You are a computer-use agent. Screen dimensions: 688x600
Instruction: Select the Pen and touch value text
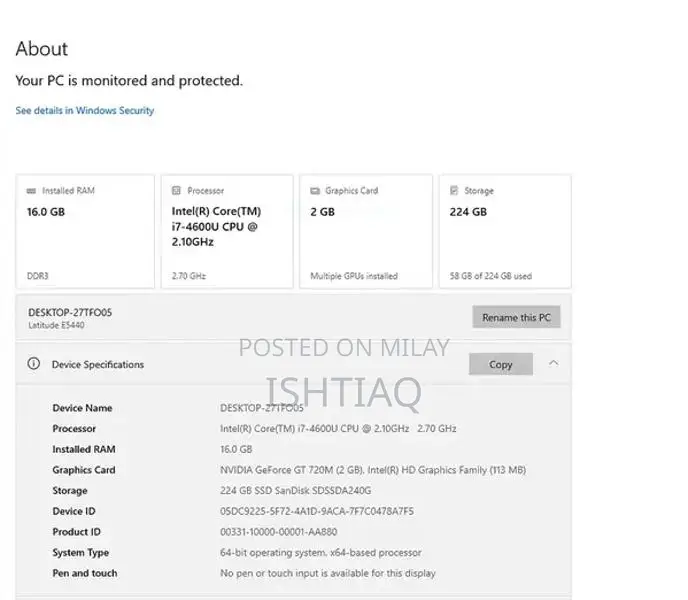328,573
